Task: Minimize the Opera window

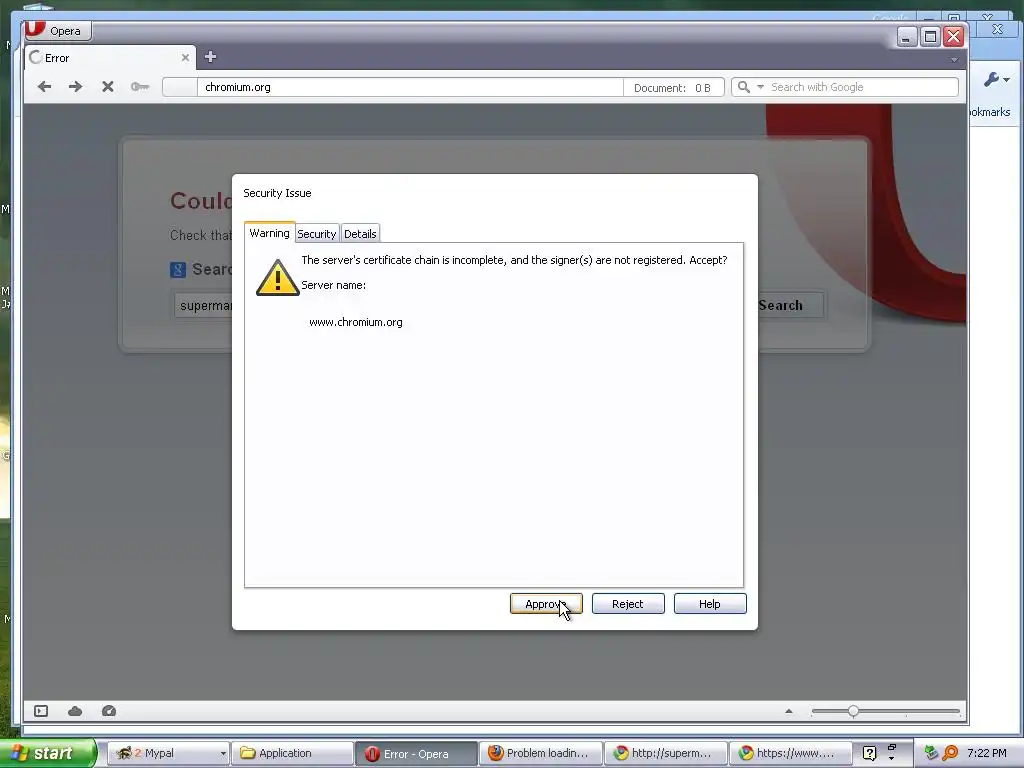Action: 906,37
